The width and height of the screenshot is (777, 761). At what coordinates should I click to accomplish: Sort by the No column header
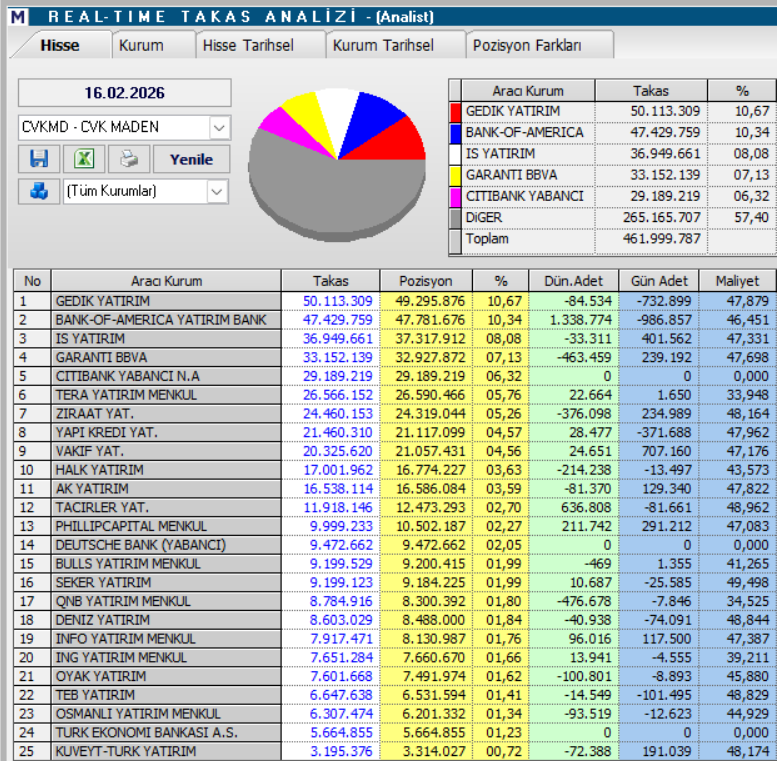32,281
